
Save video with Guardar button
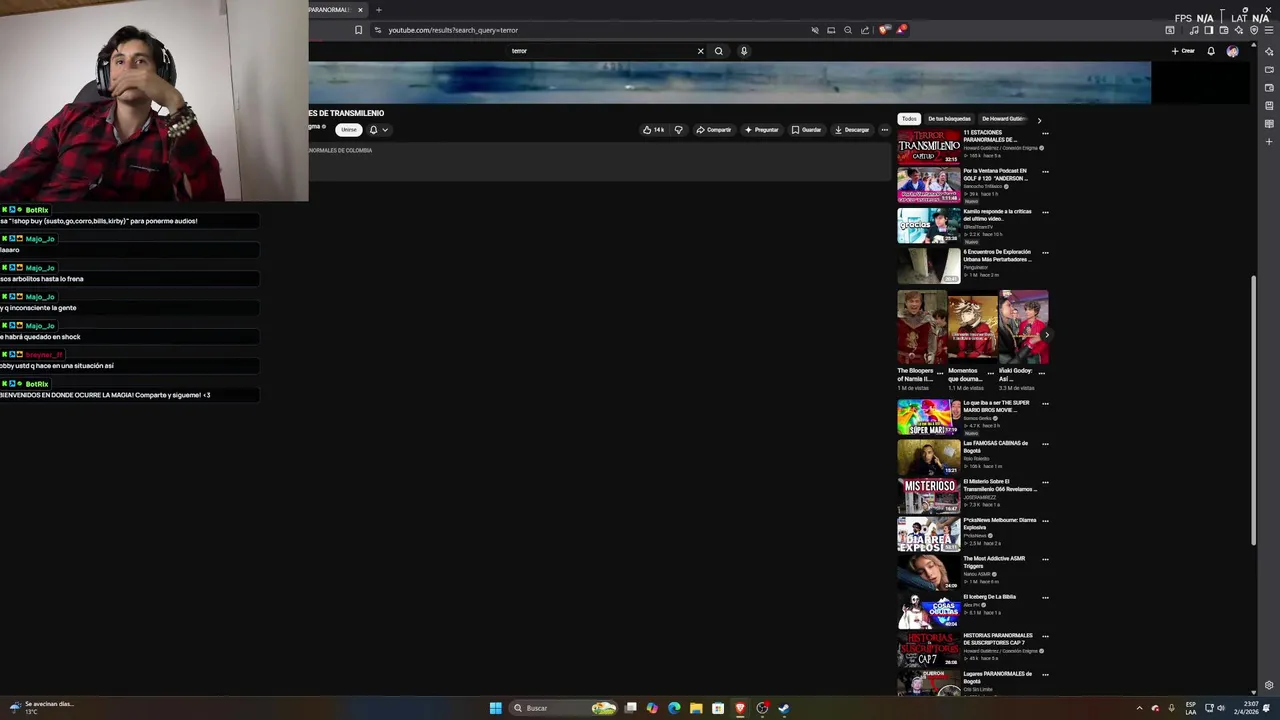pyautogui.click(x=806, y=130)
